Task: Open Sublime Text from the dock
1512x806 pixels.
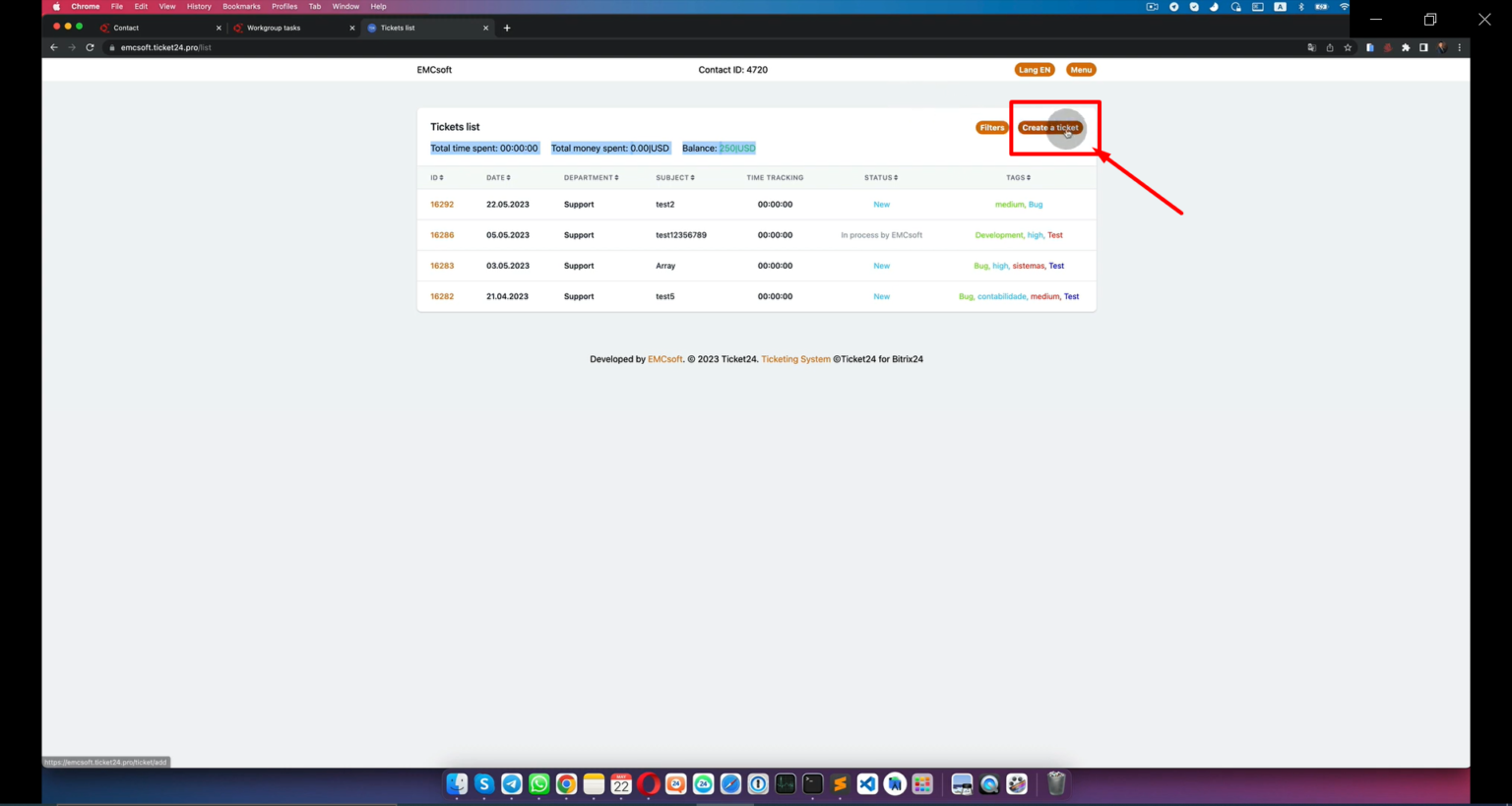Action: point(839,783)
